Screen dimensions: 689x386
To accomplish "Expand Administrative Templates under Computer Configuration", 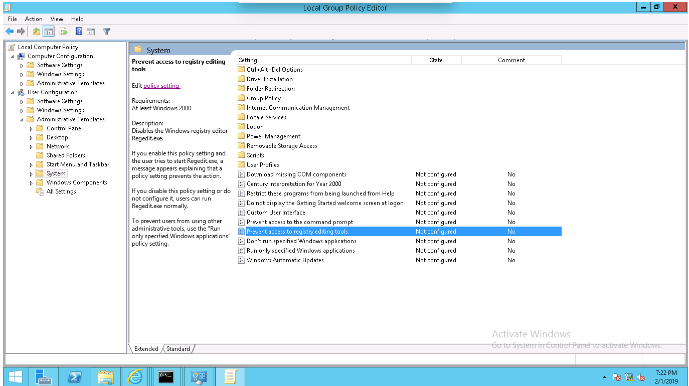I will coord(21,83).
